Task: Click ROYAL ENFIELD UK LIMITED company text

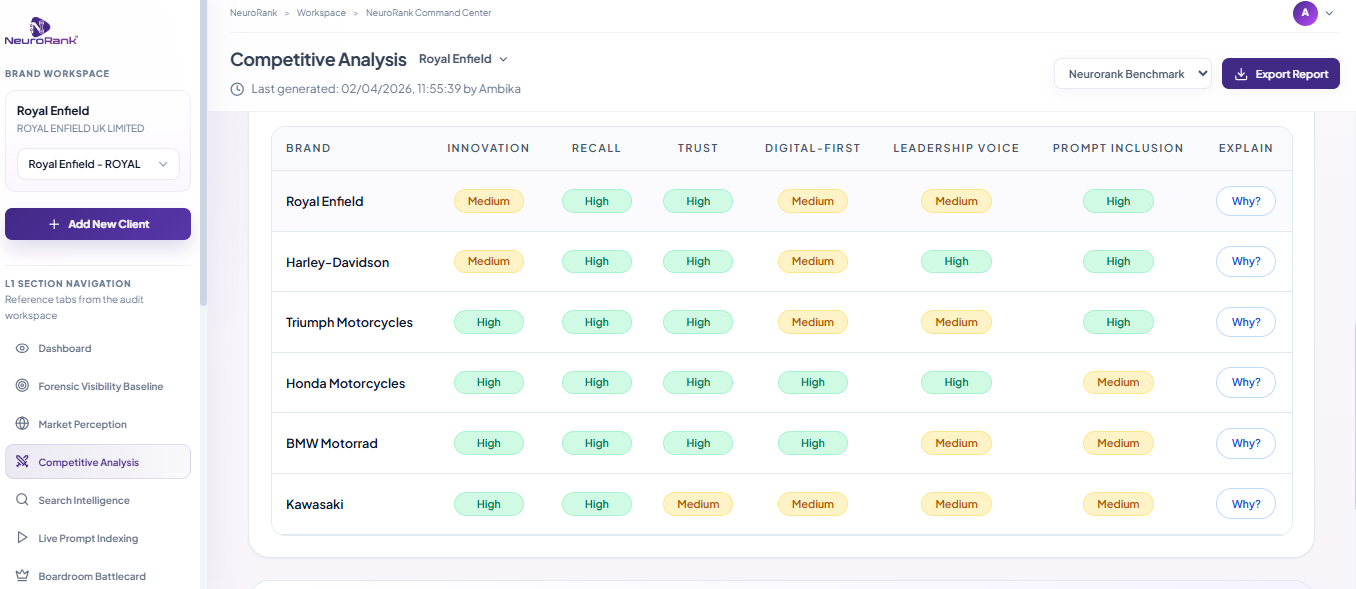Action: point(81,129)
